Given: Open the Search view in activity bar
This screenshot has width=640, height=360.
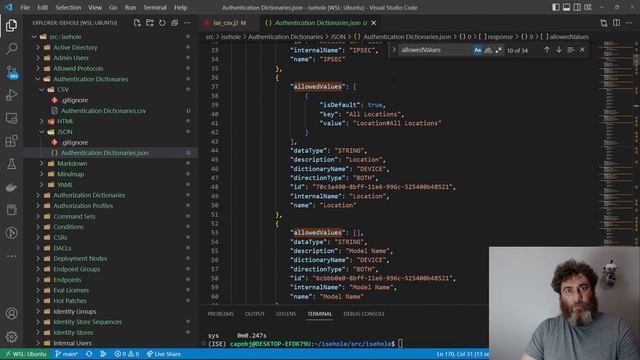Looking at the screenshot, I should 11,49.
